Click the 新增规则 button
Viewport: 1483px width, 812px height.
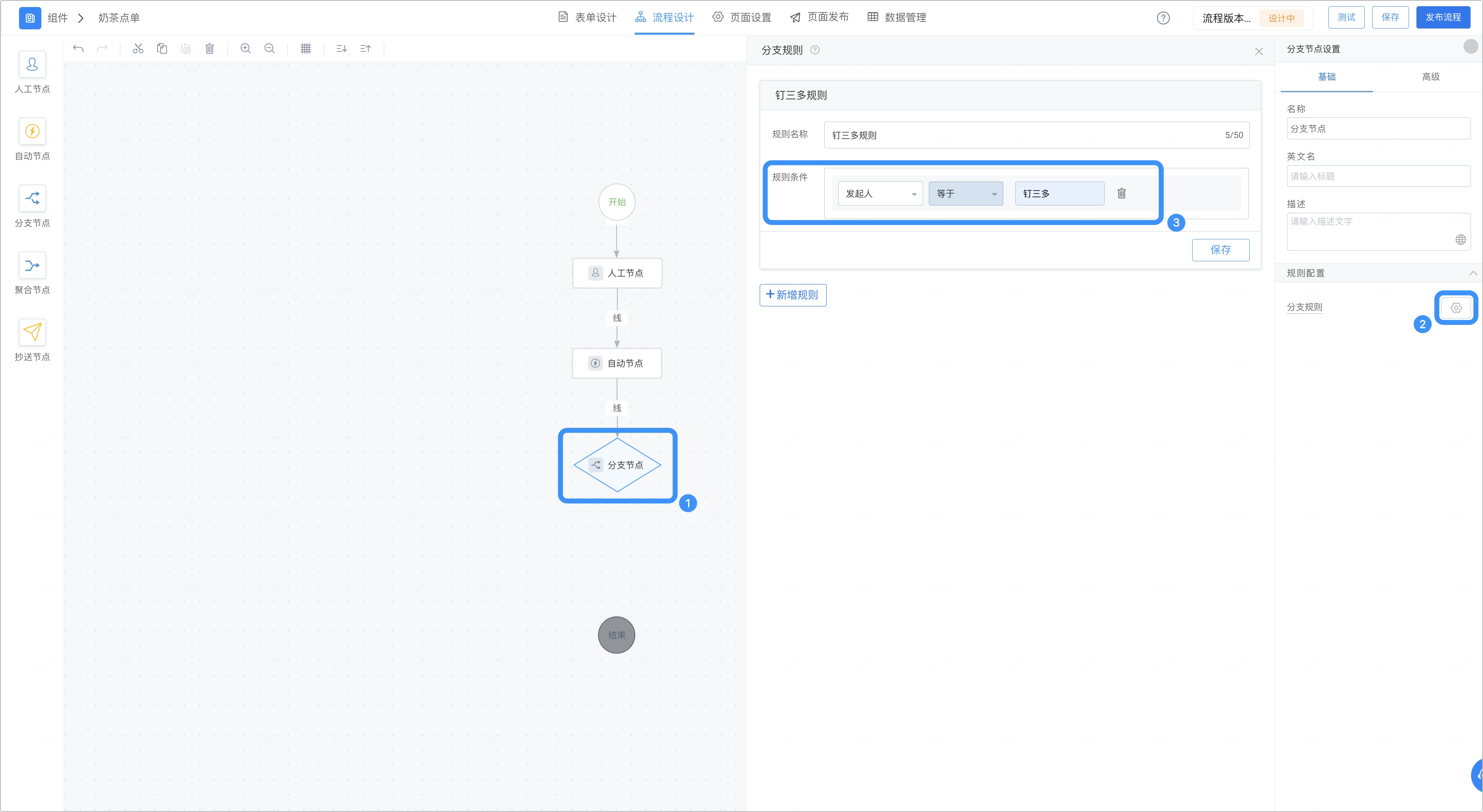(793, 295)
